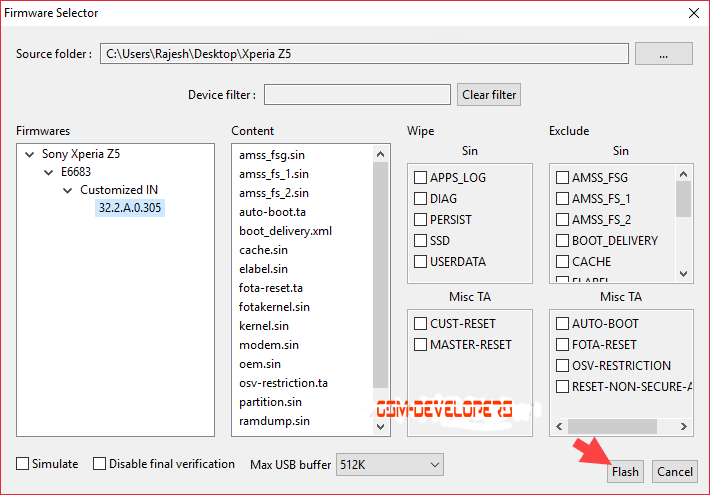Check the OSV-RESTRICTION exclude checkbox
This screenshot has width=710, height=495.
[x=562, y=365]
